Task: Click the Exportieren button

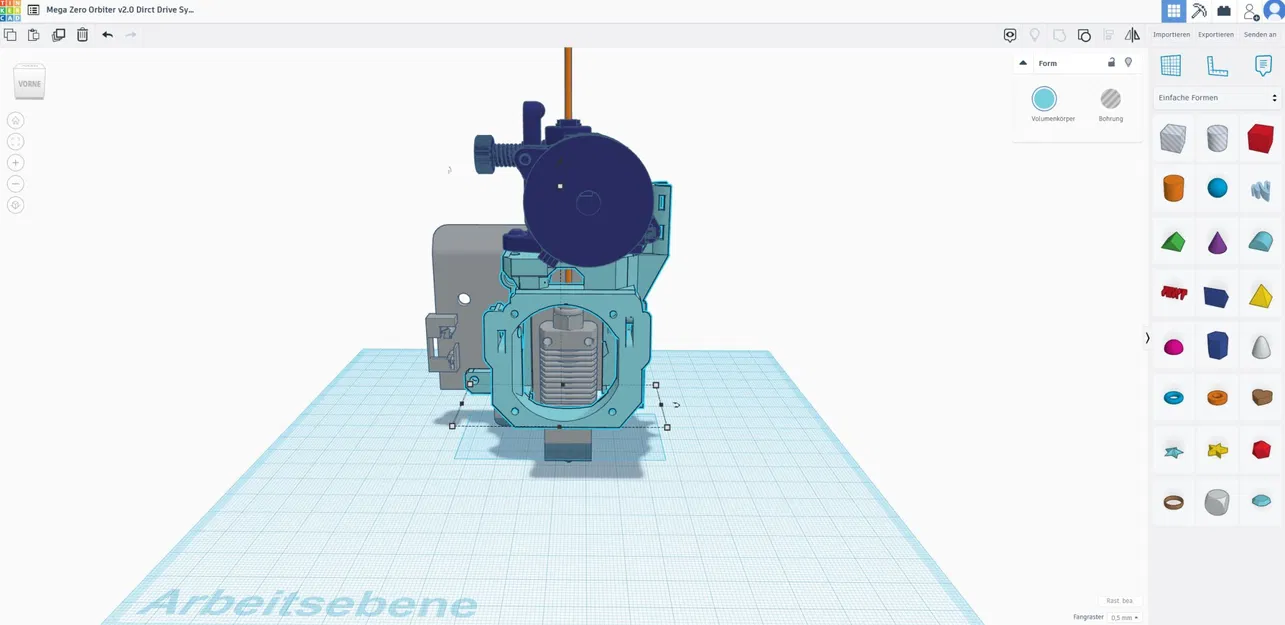Action: (x=1216, y=34)
